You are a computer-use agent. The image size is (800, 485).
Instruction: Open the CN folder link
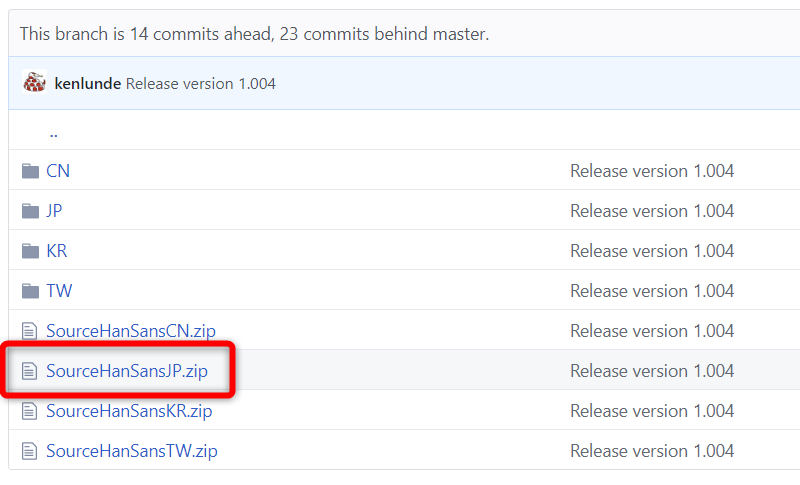[58, 171]
